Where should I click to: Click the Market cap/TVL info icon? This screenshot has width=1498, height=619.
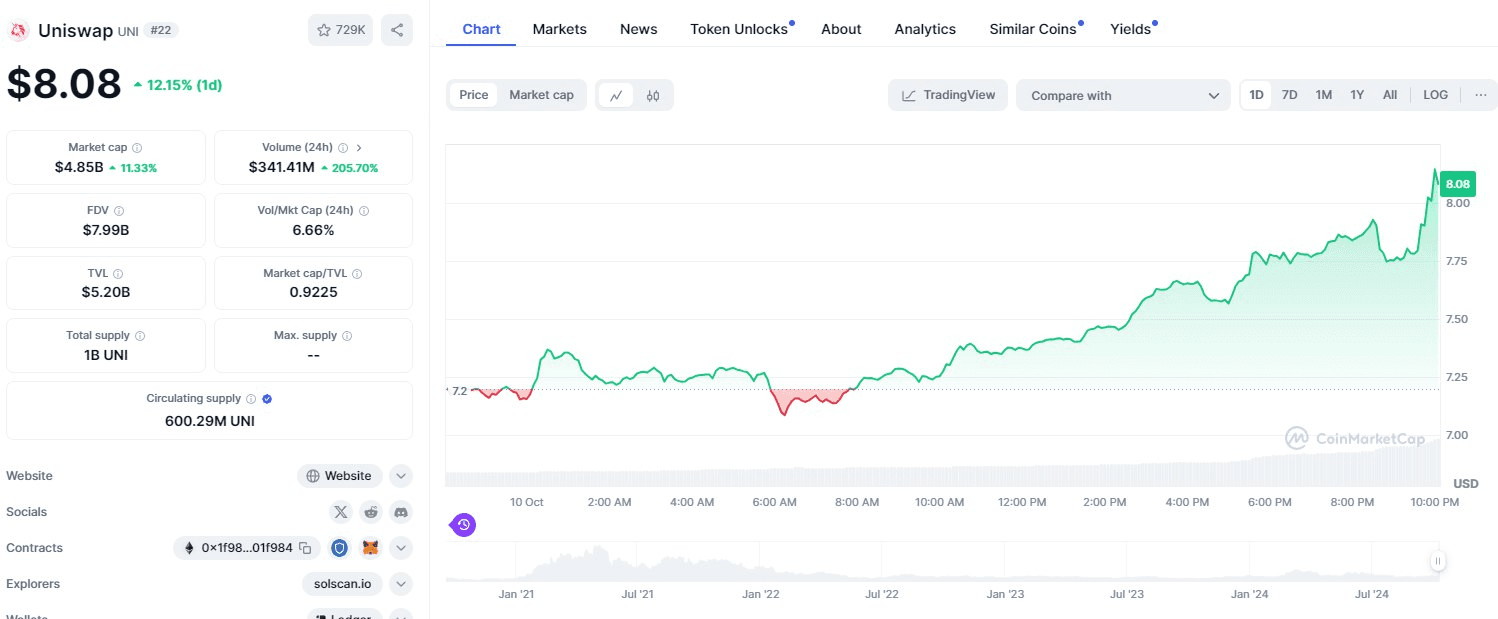point(357,274)
